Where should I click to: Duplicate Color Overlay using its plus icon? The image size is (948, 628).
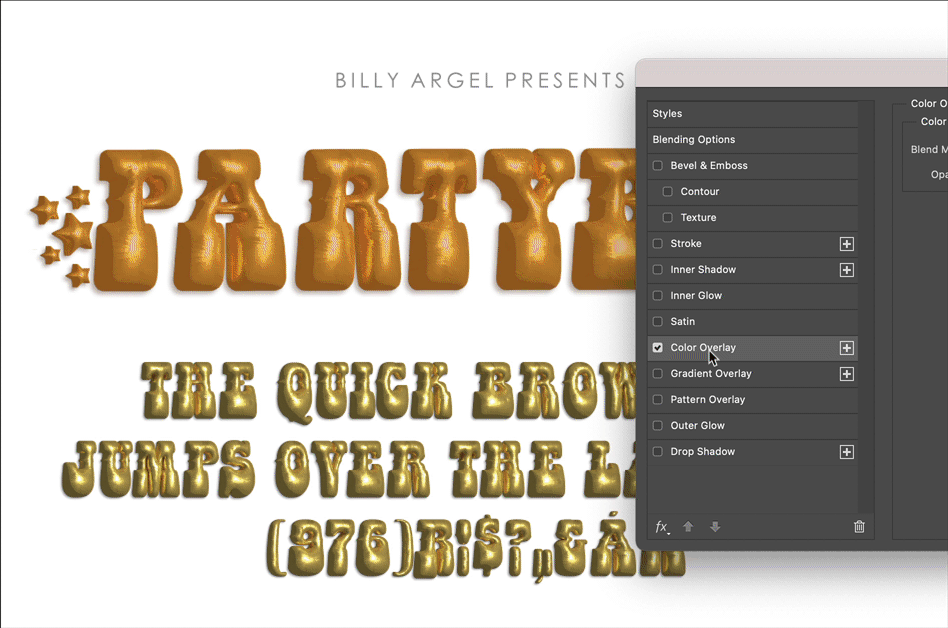coord(846,348)
